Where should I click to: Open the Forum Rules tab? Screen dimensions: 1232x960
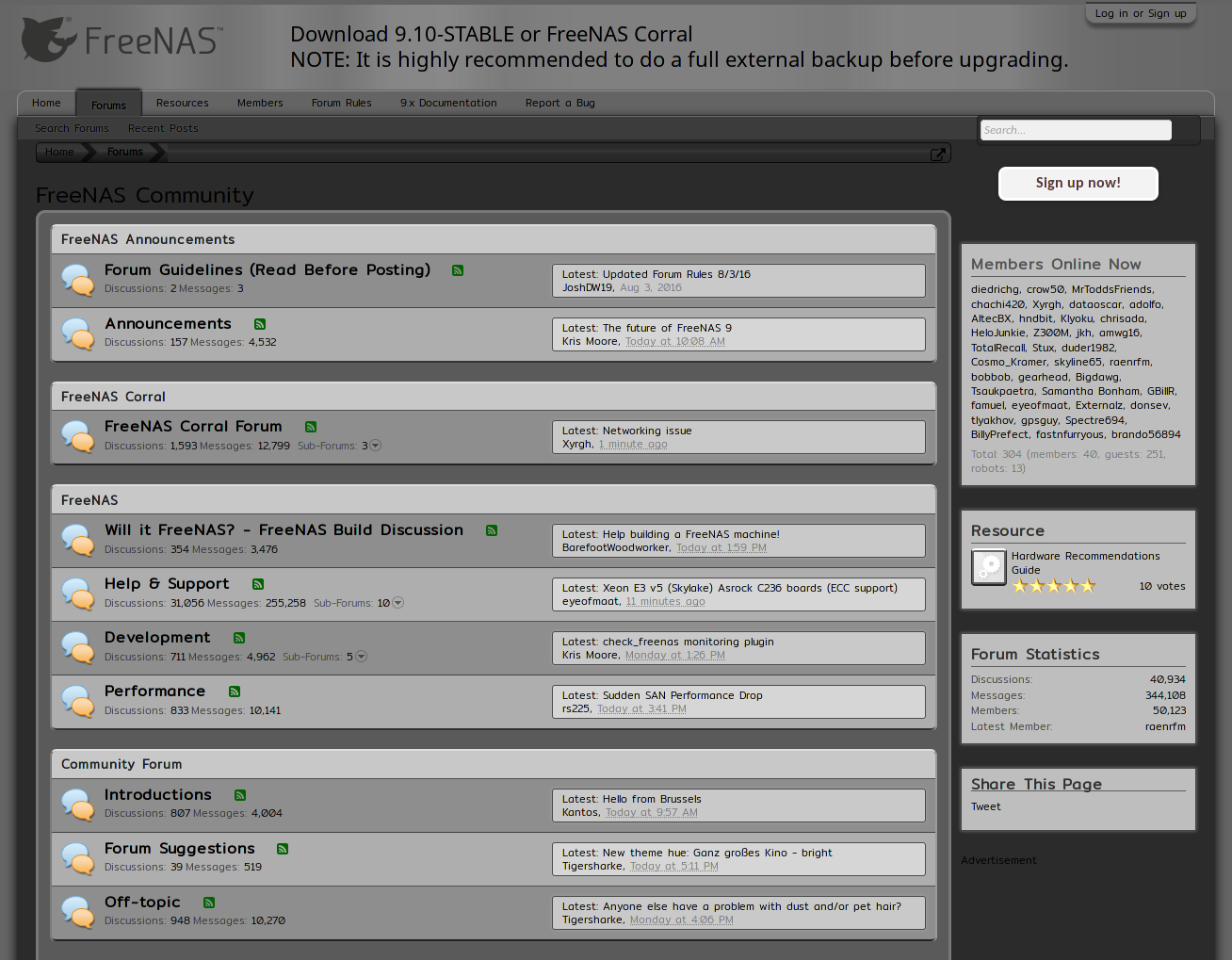coord(342,103)
